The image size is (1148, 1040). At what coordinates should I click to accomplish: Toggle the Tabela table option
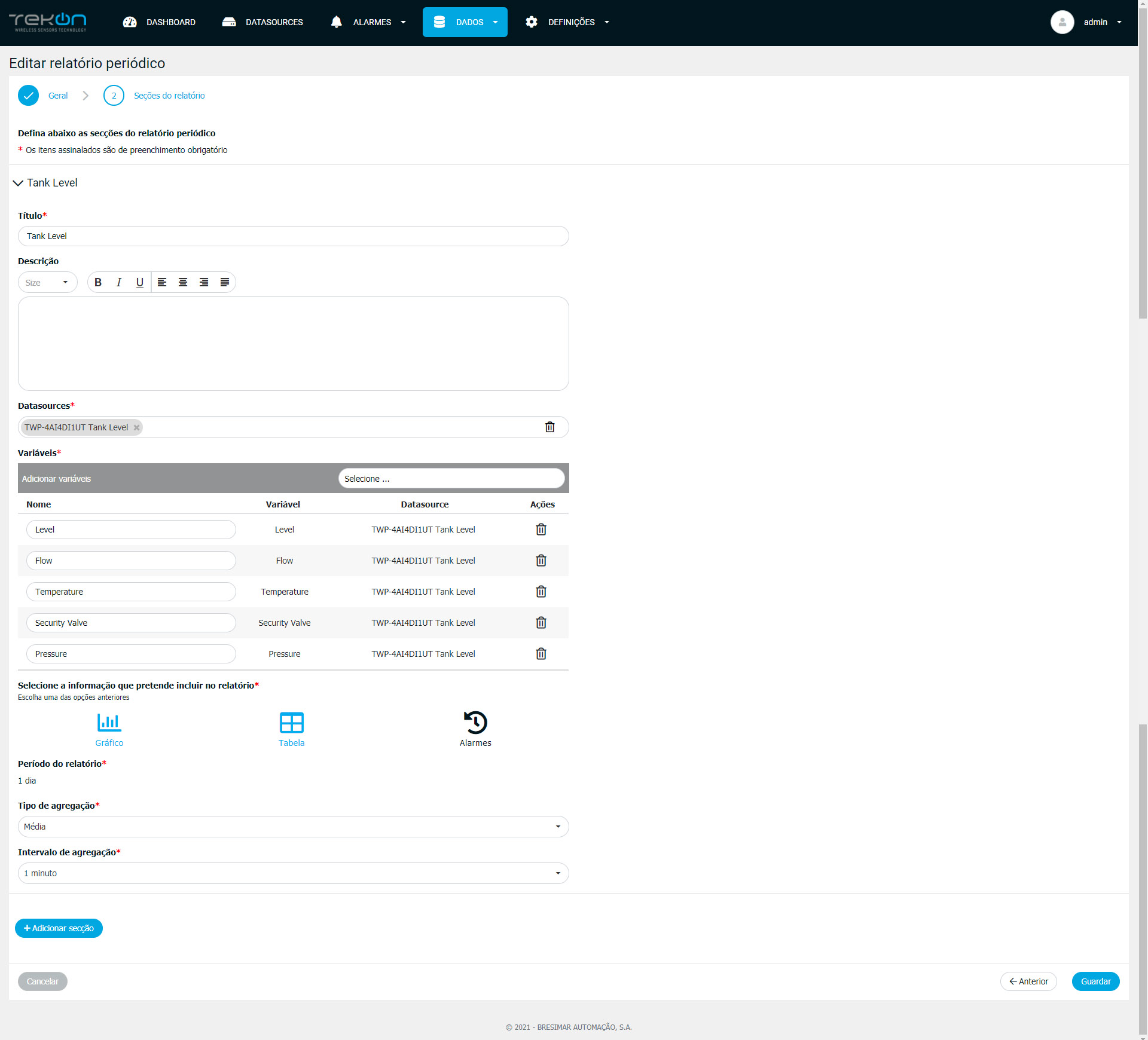tap(292, 729)
